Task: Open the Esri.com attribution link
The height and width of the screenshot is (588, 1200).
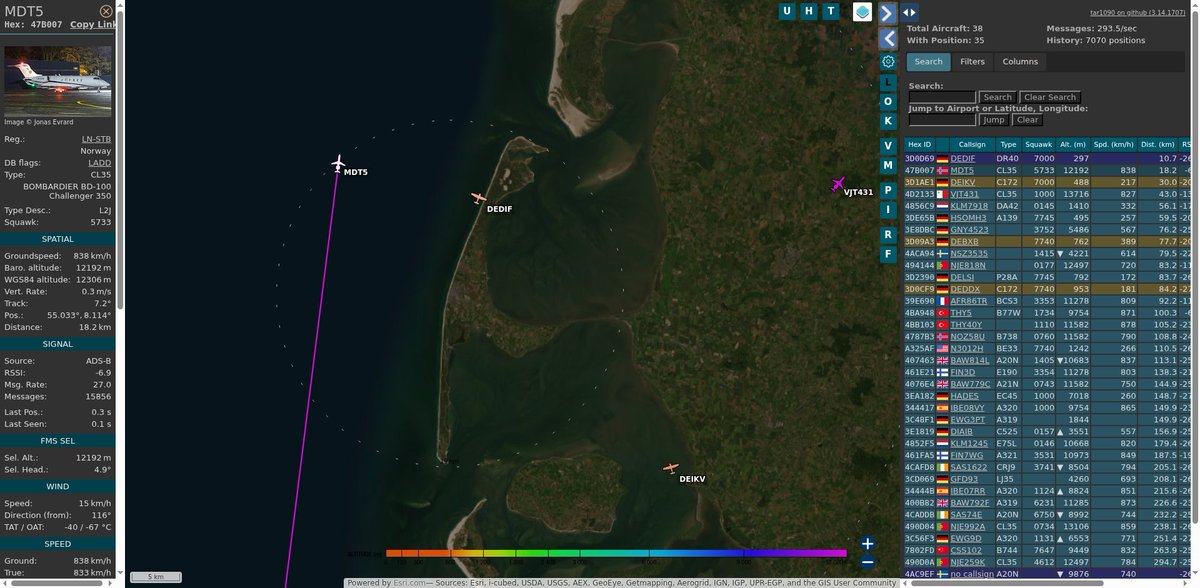Action: coord(409,582)
